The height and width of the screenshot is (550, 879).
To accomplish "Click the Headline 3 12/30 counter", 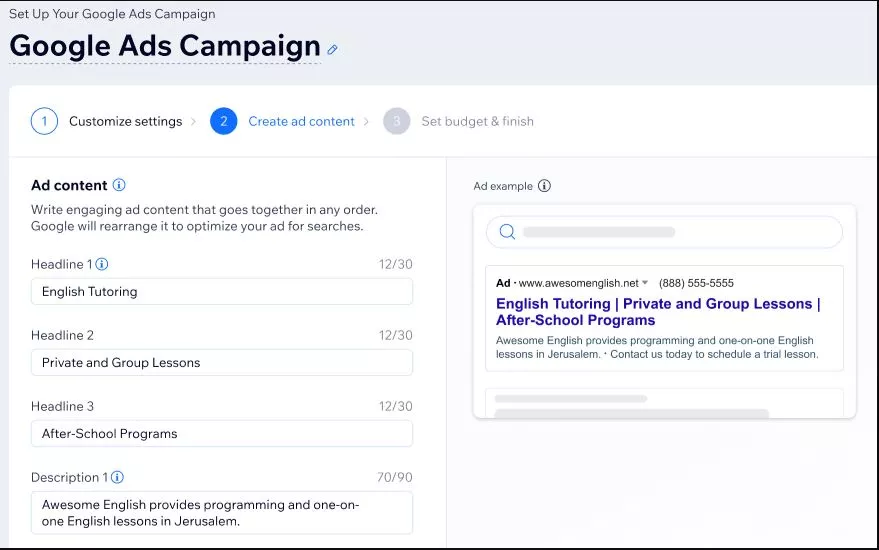I will click(396, 406).
